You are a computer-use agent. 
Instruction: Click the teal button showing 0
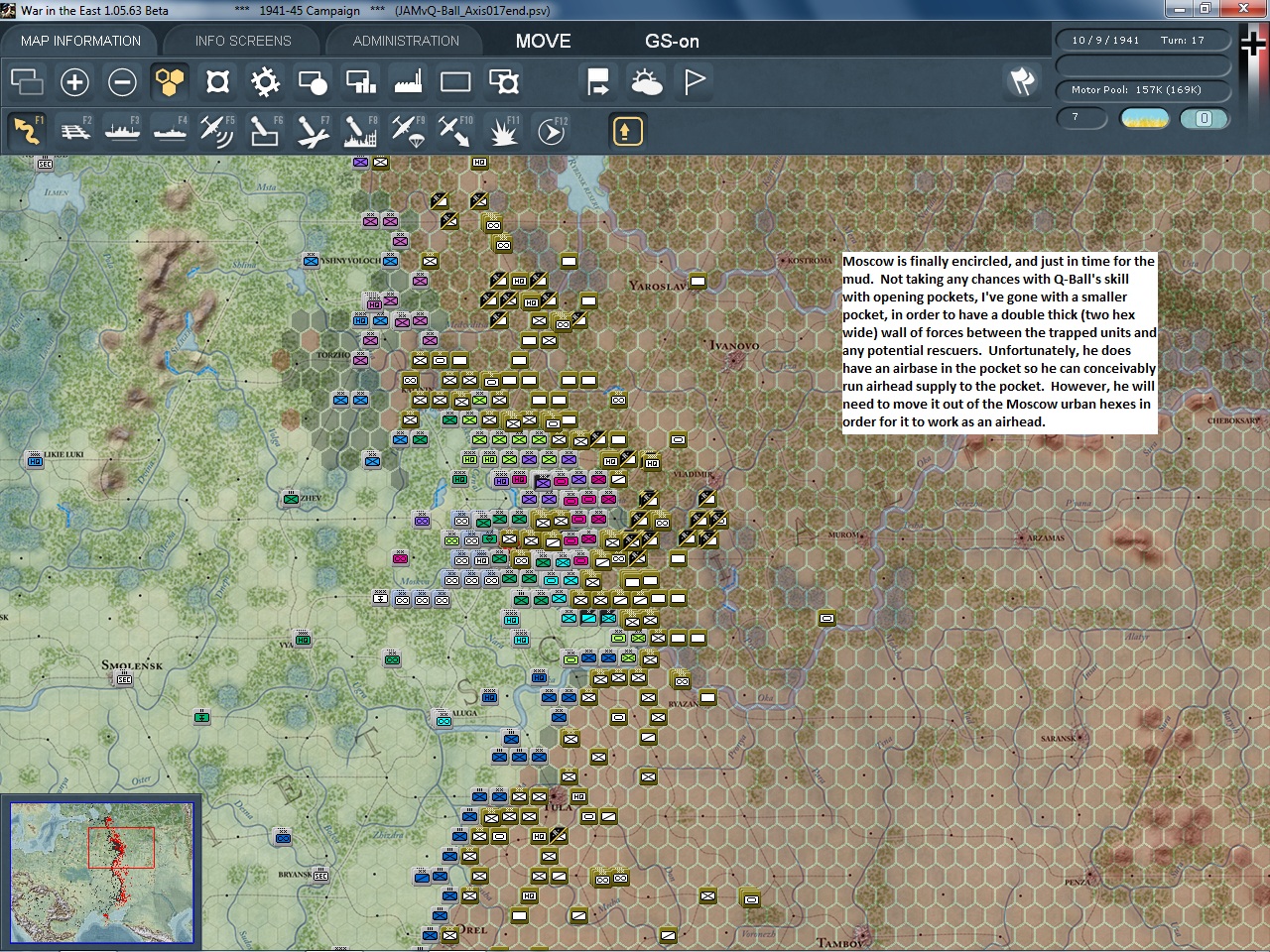click(1204, 118)
